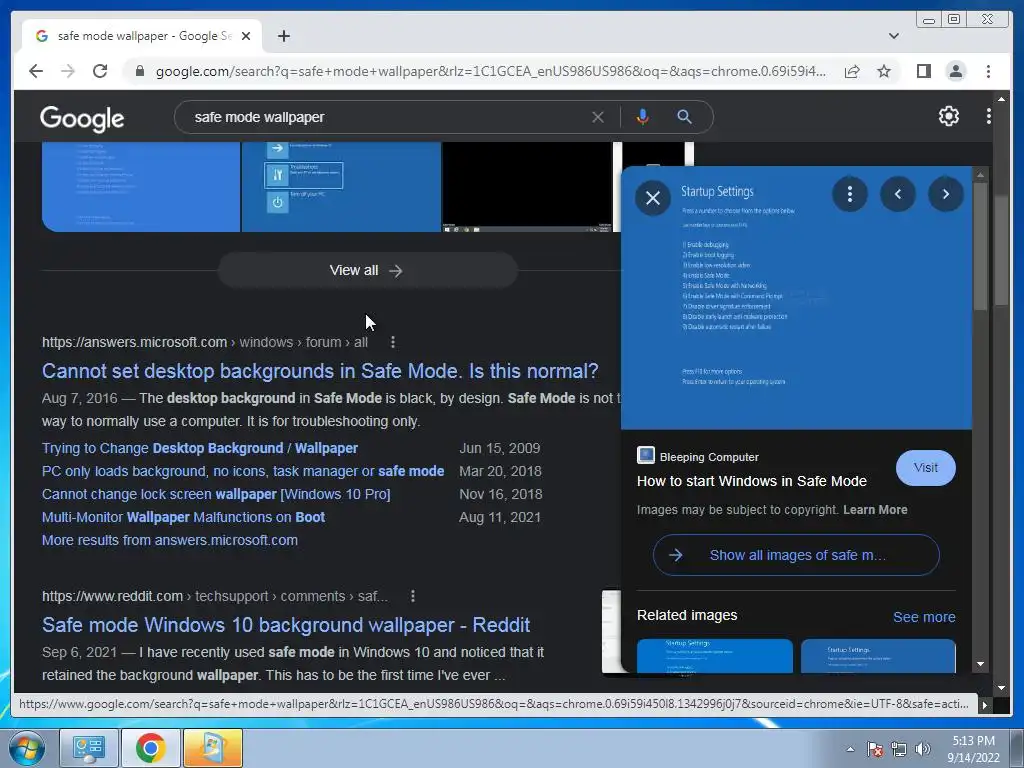Show hidden tray icons arrow

click(850, 749)
